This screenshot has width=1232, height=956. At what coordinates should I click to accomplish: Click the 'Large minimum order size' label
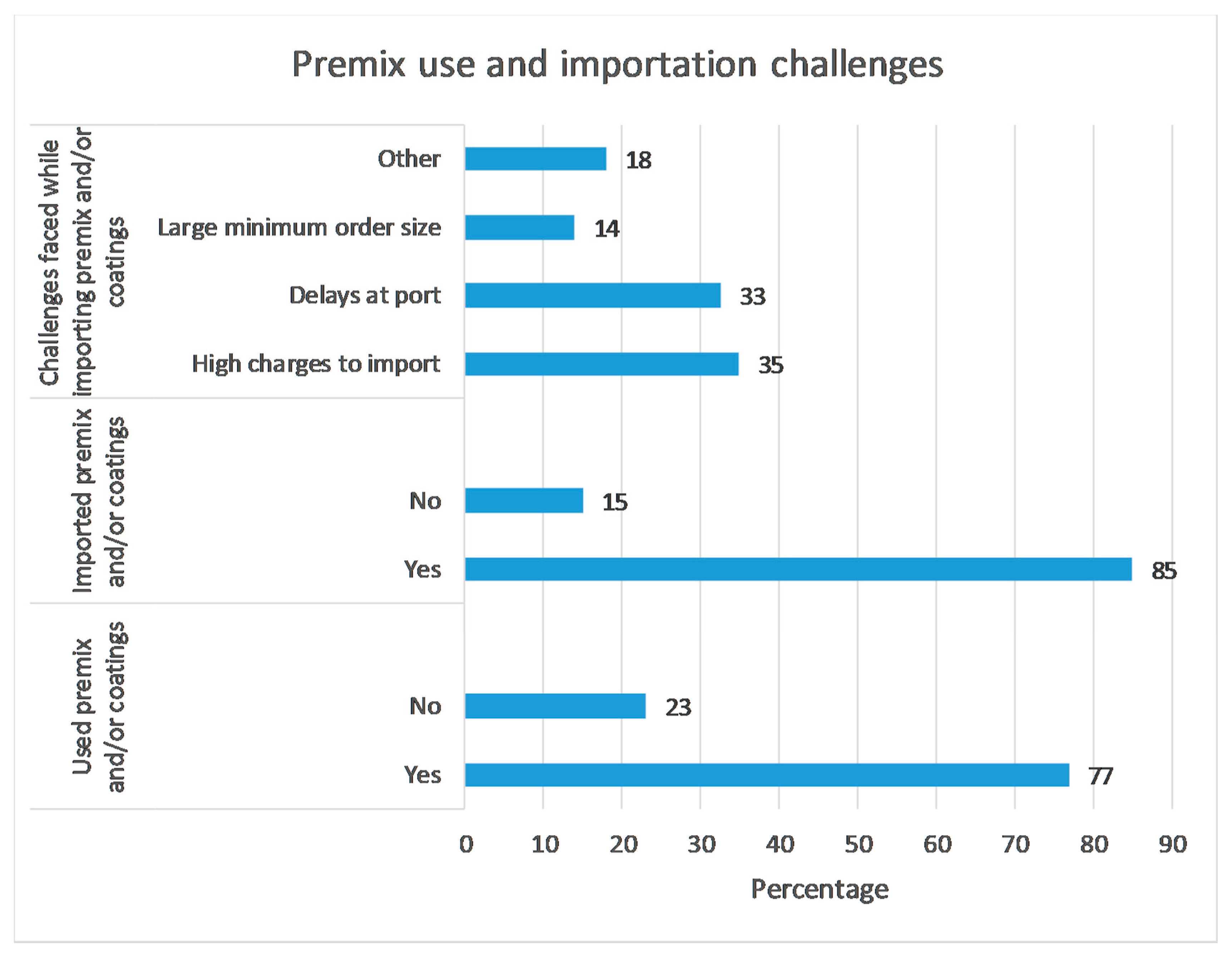click(299, 228)
